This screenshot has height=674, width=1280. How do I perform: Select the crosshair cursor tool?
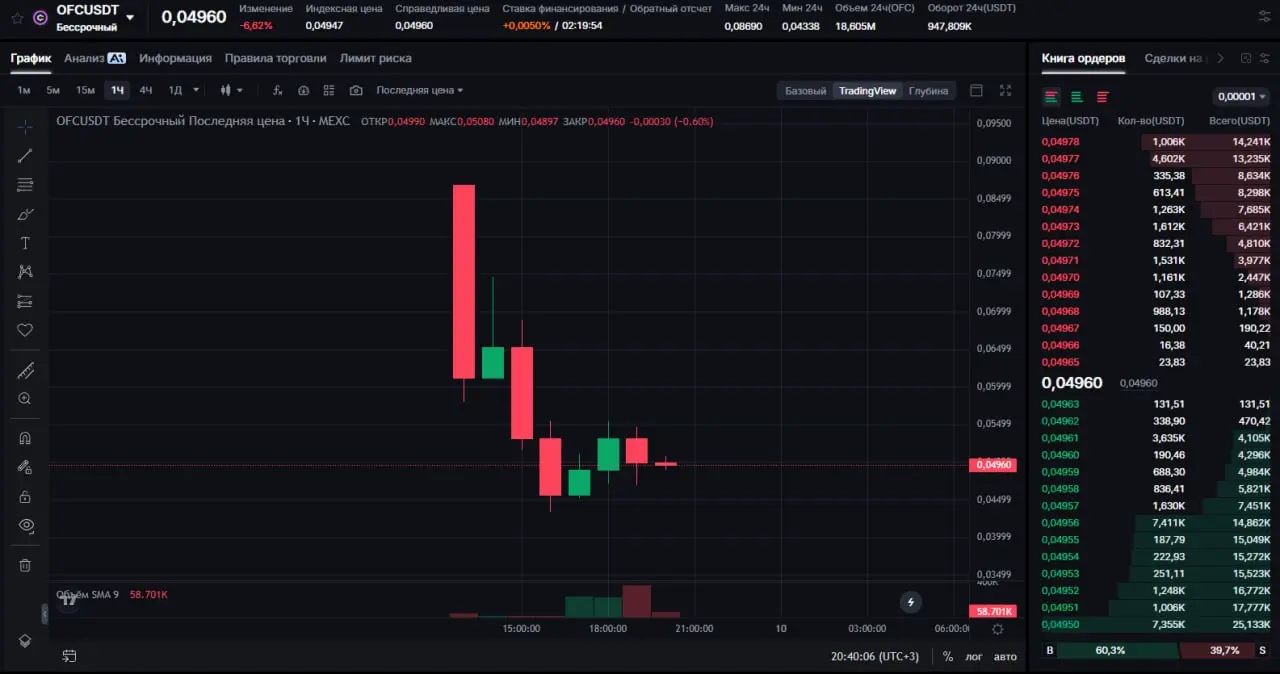click(25, 126)
